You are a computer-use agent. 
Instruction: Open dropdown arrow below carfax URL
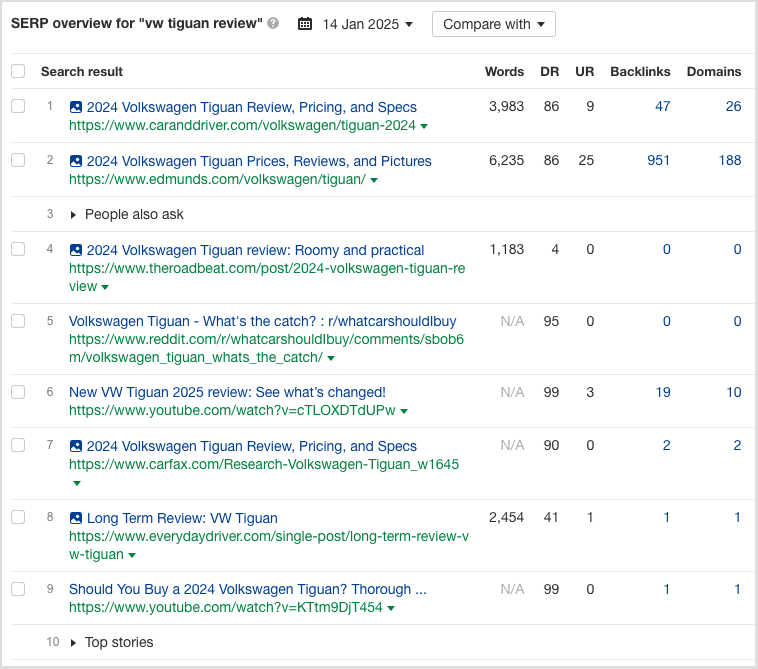(76, 483)
